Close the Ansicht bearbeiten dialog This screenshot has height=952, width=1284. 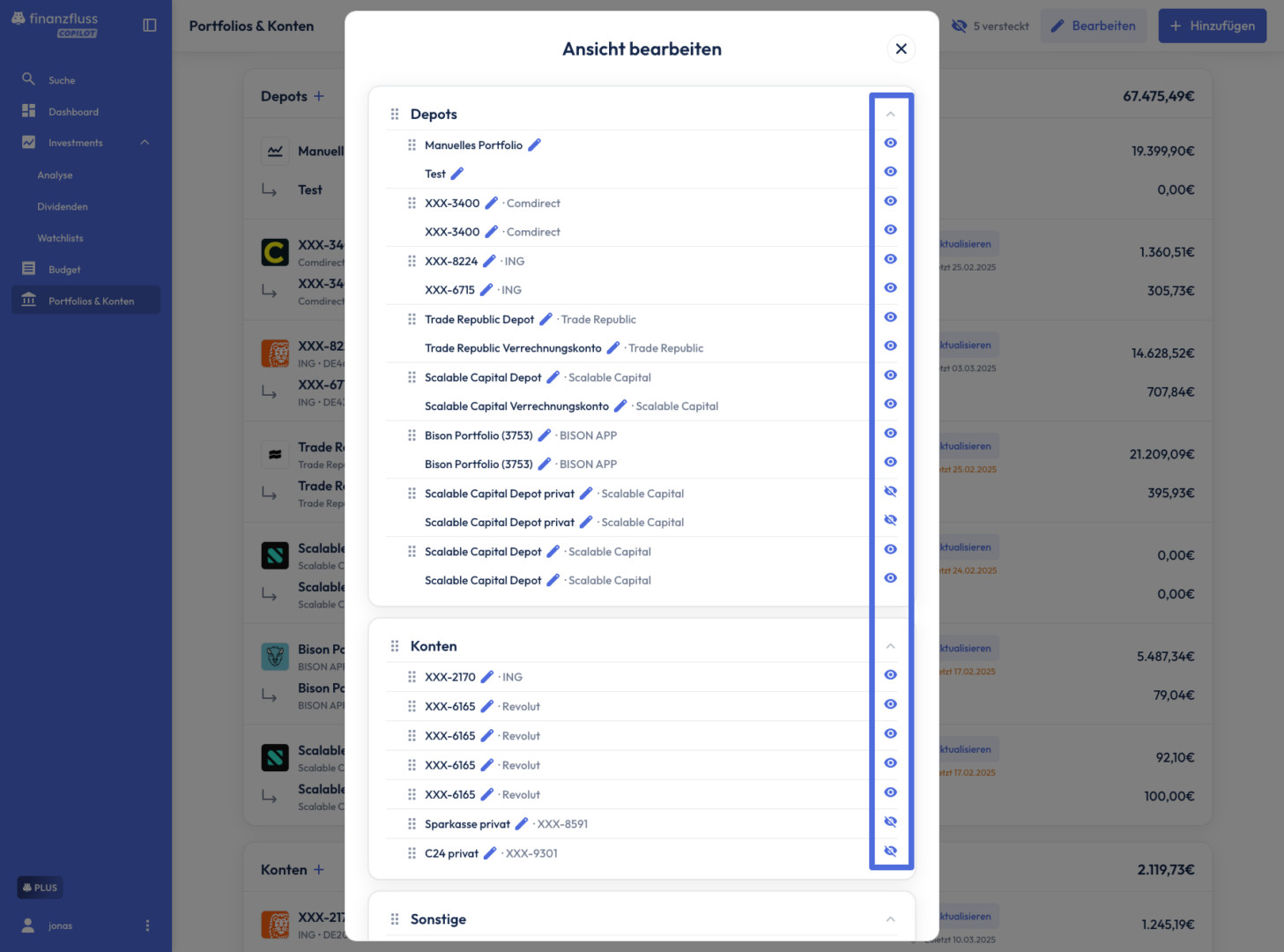(901, 48)
